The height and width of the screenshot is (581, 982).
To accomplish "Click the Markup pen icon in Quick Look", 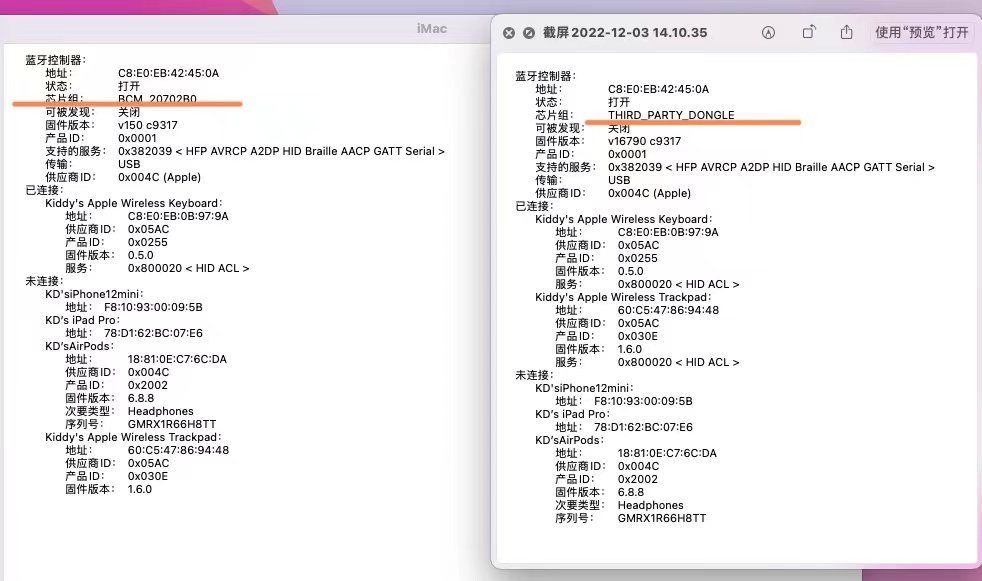I will [768, 33].
